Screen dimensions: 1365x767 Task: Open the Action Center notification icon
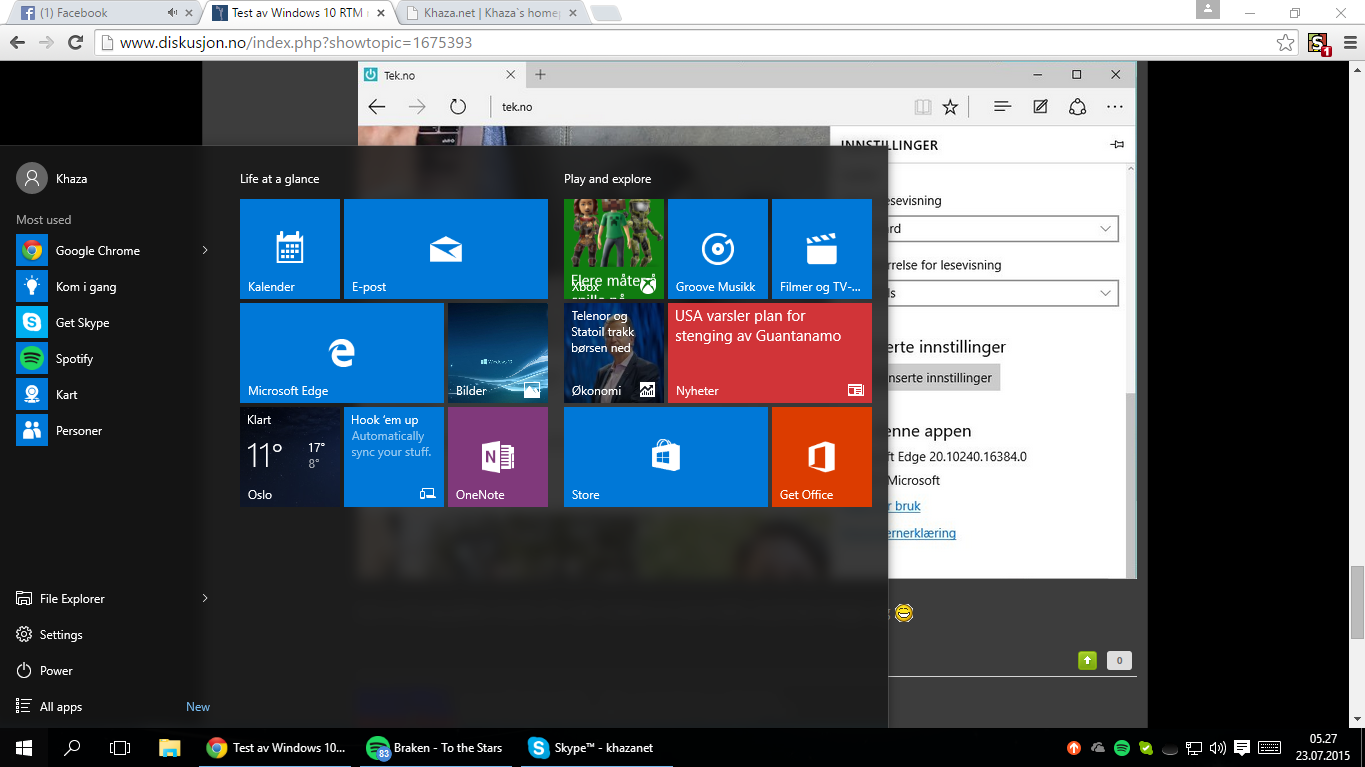pyautogui.click(x=1242, y=747)
